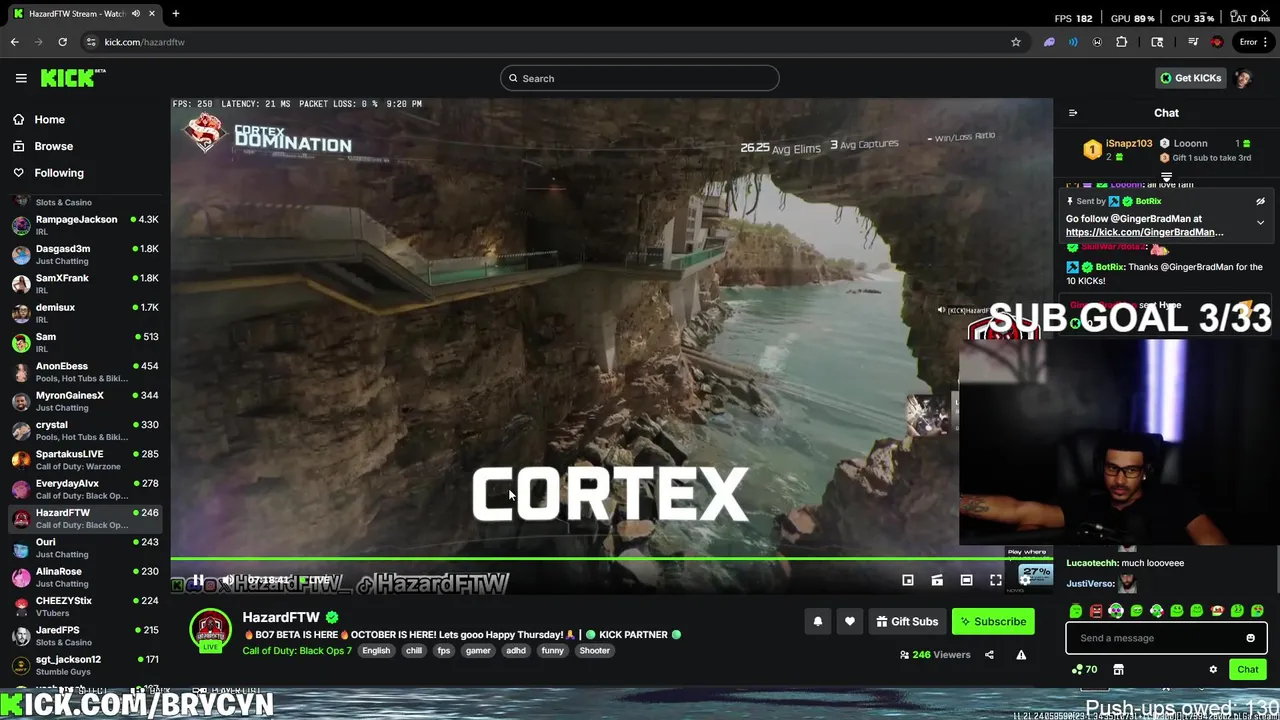Click the Get KICKs button
Image resolution: width=1280 pixels, height=720 pixels.
1190,78
